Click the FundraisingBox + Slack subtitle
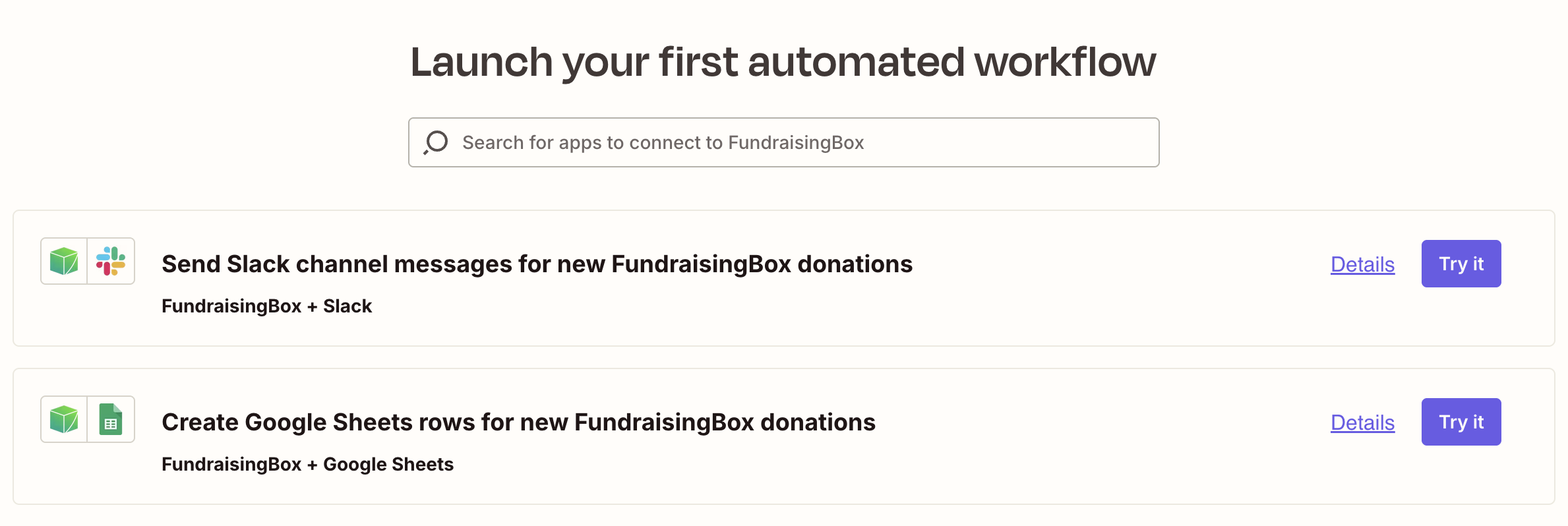 (x=266, y=307)
